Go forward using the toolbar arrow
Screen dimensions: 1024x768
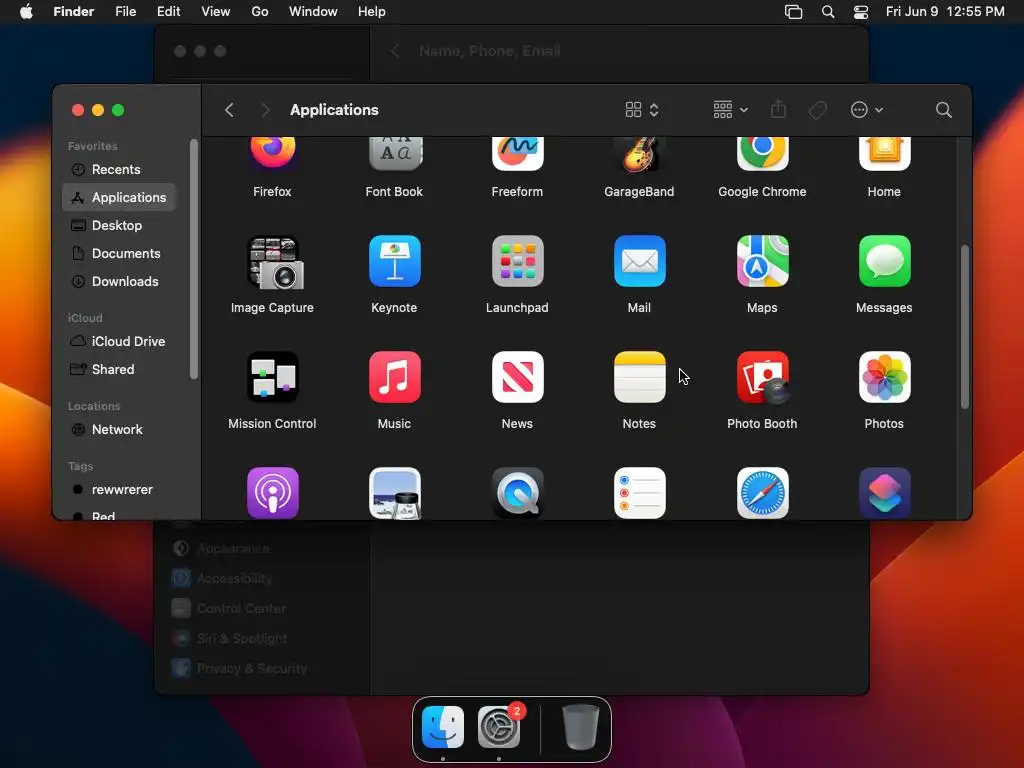(264, 110)
